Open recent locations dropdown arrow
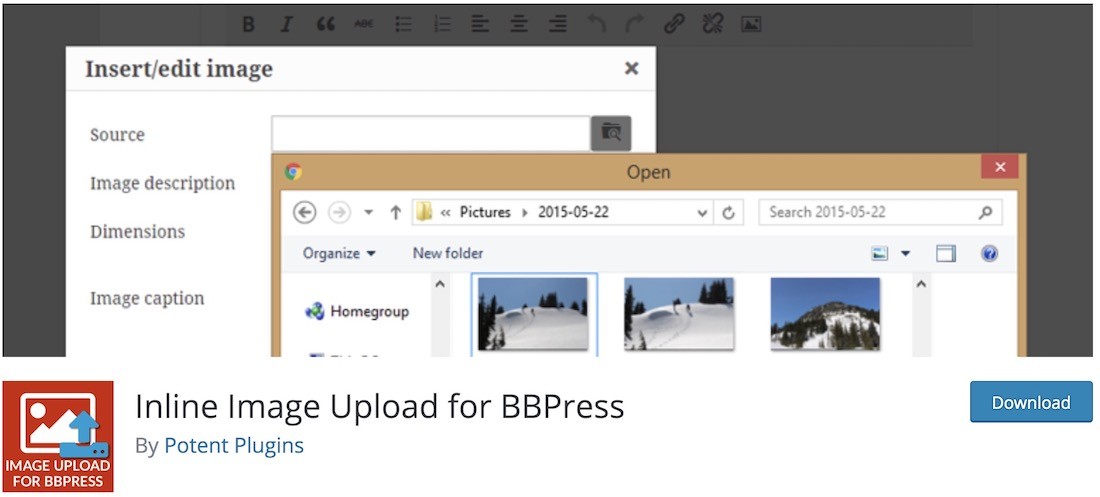Screen dimensions: 1100x497 pos(368,213)
